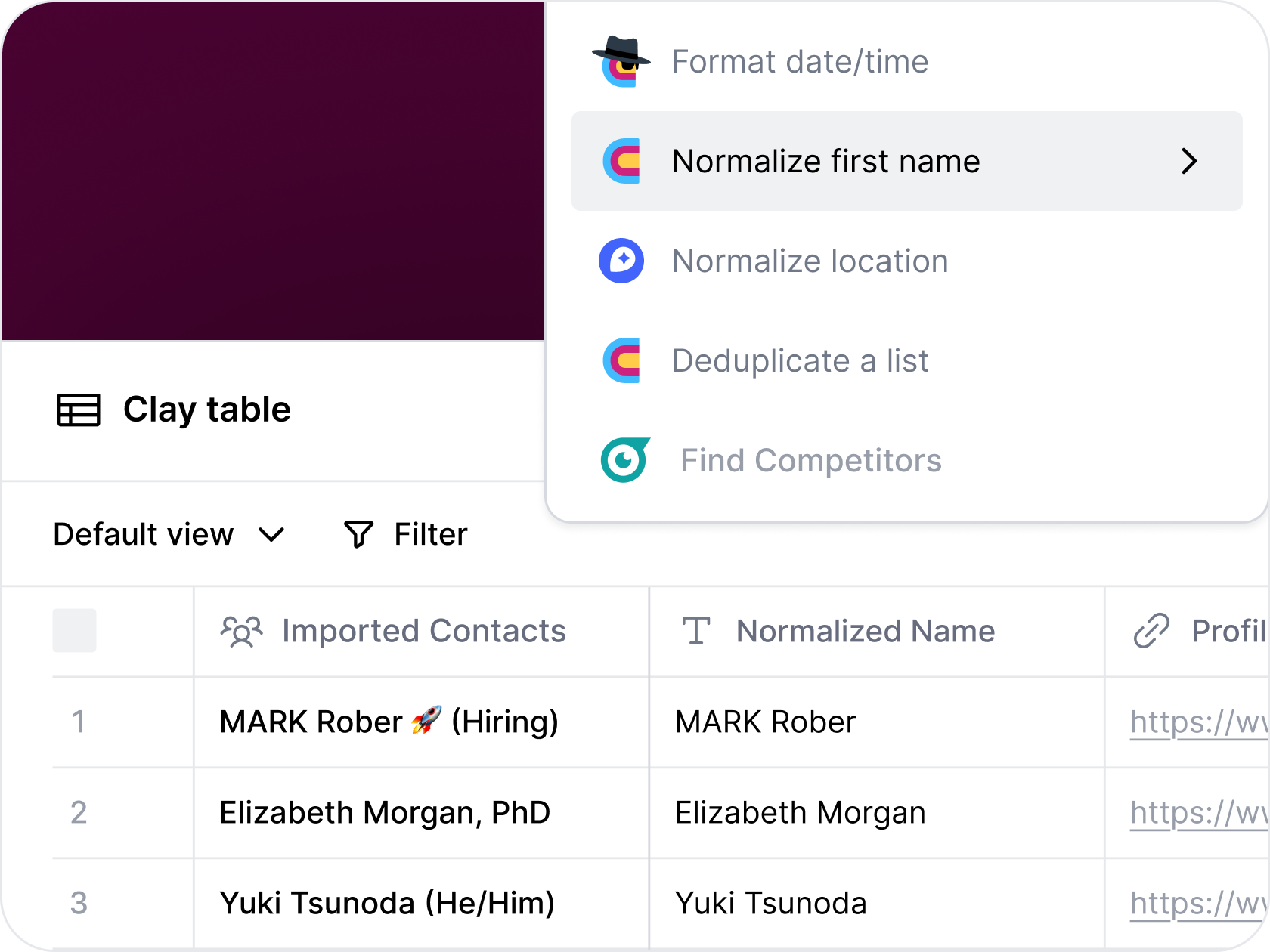1270x952 pixels.
Task: Click the Find Competitors eye icon
Action: pyautogui.click(x=624, y=460)
